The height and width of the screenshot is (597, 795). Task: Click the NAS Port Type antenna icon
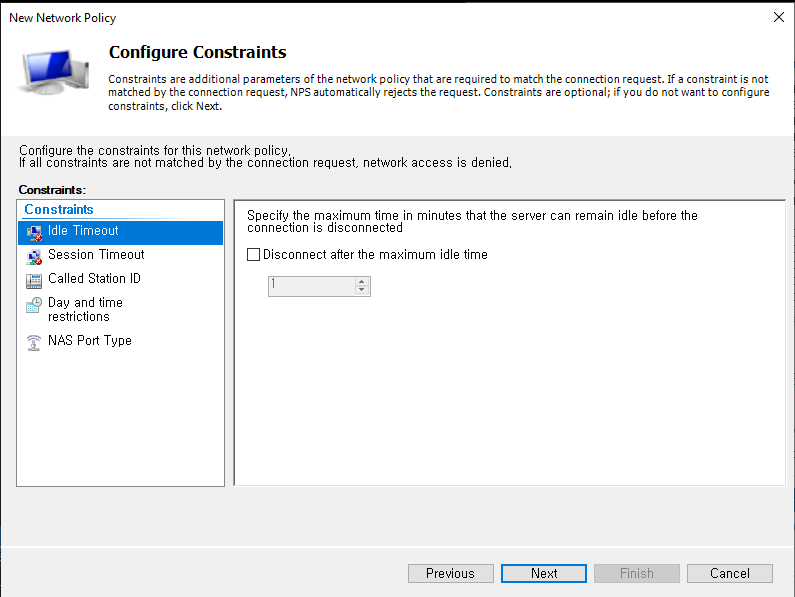tap(34, 343)
